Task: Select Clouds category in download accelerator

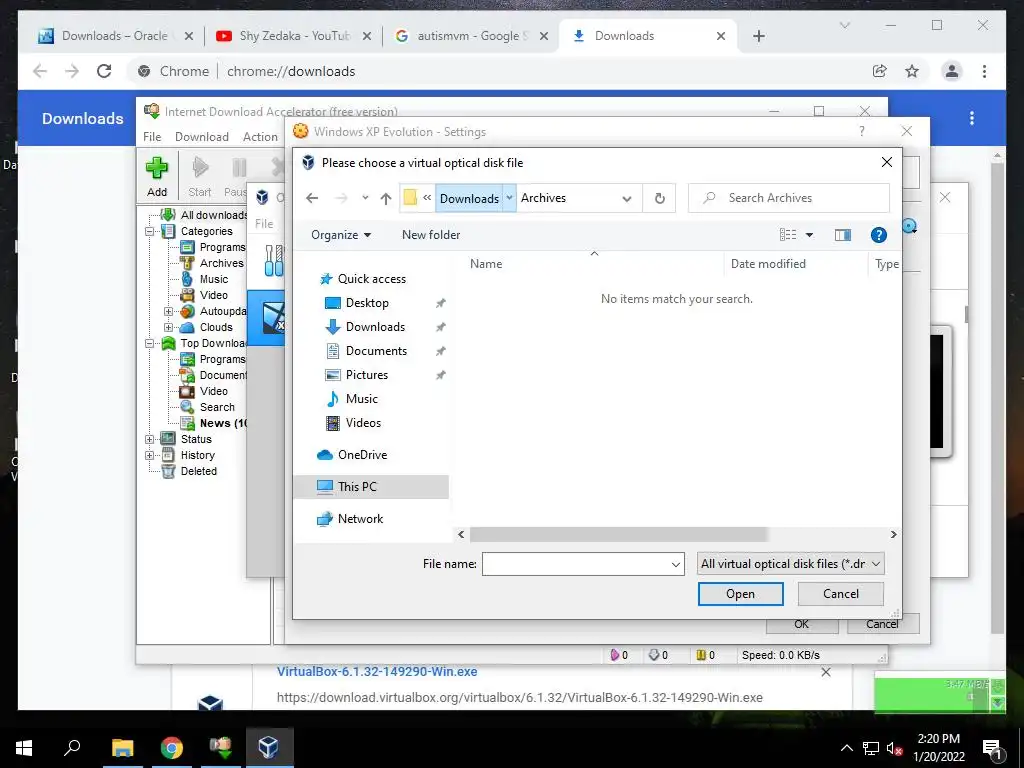Action: tap(216, 327)
